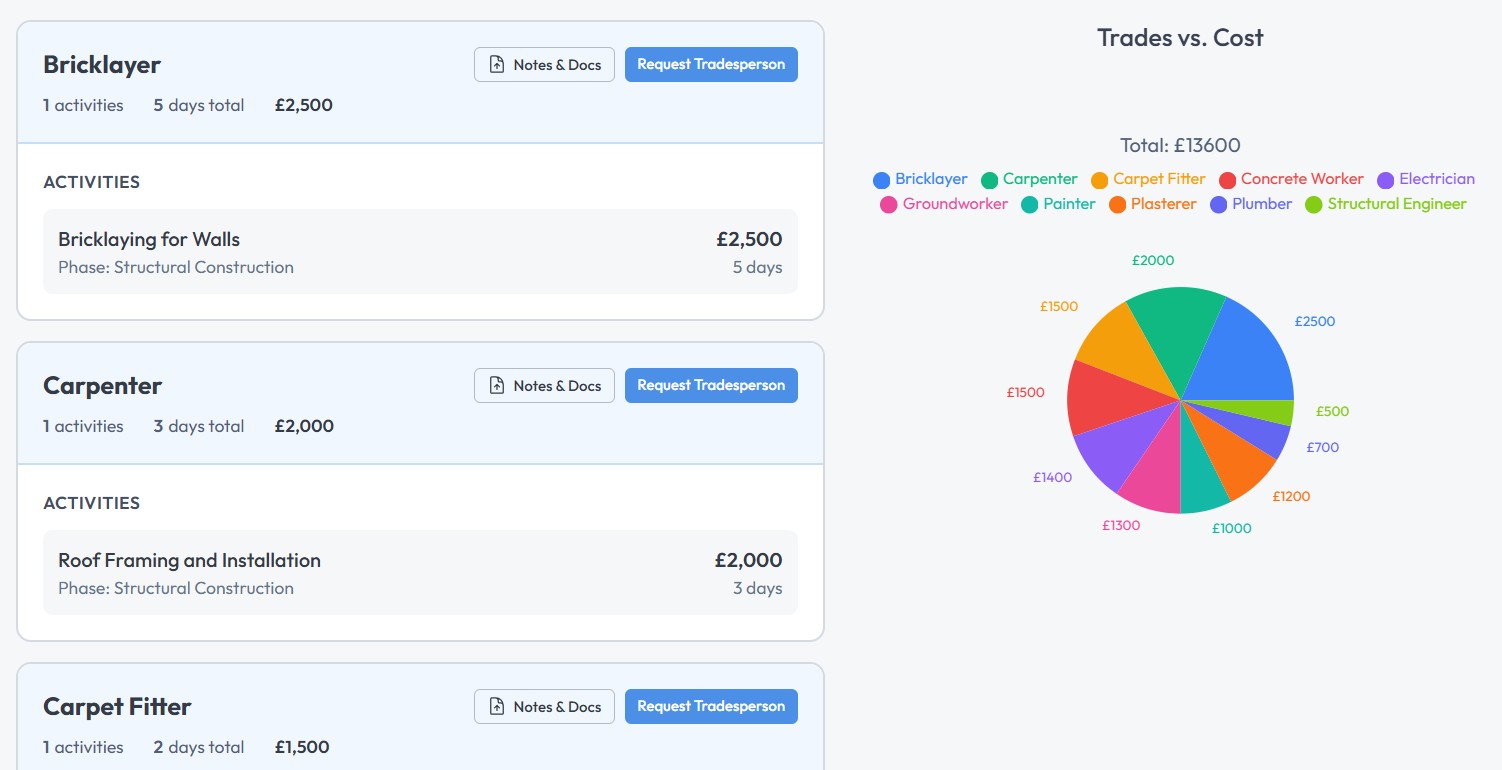The width and height of the screenshot is (1502, 770).
Task: Click Roof Framing and Installation activity row
Action: pos(420,573)
